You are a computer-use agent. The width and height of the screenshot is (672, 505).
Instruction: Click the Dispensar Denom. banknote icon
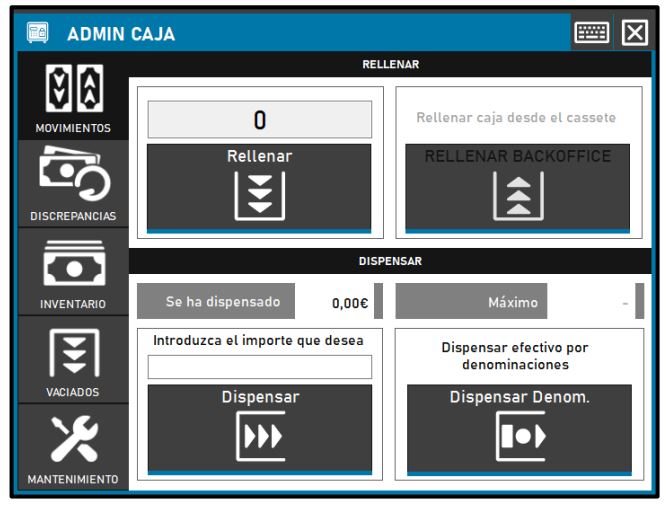tap(517, 439)
